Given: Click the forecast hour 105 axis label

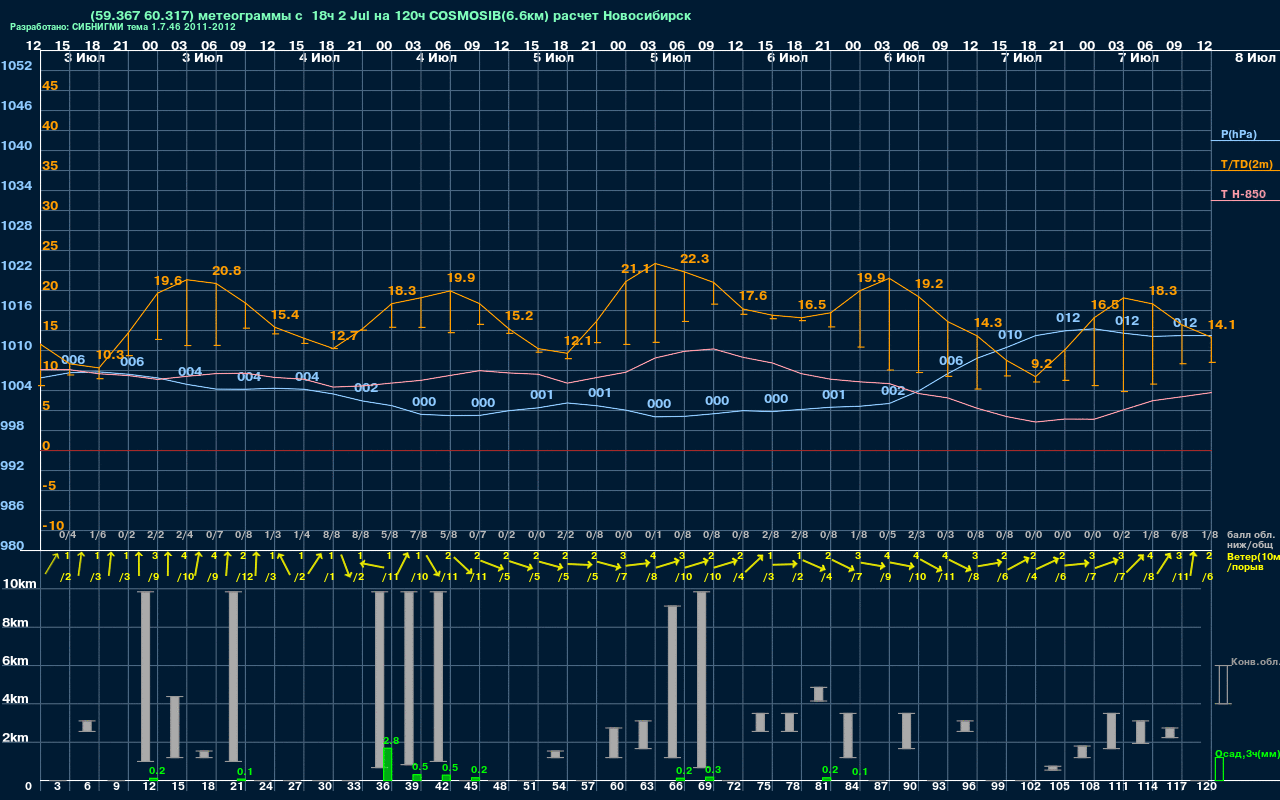Looking at the screenshot, I should click(x=1060, y=787).
